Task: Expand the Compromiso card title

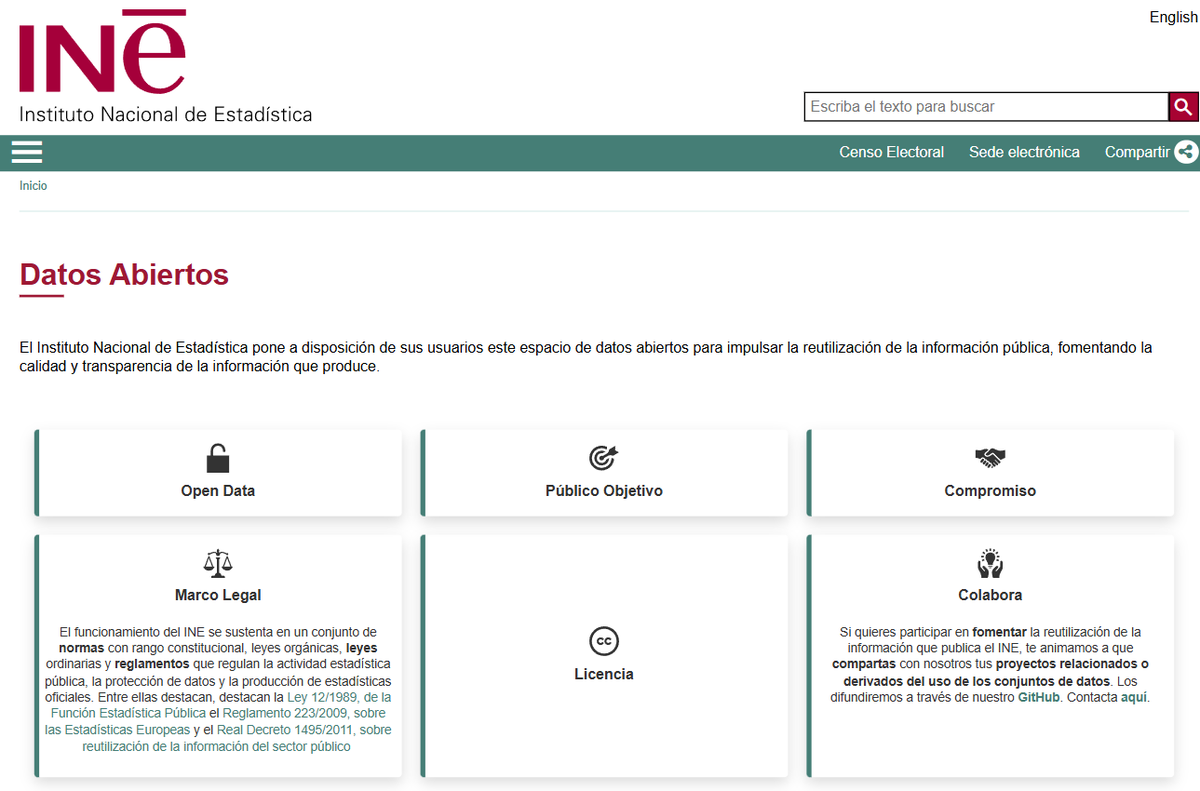Action: click(x=990, y=491)
